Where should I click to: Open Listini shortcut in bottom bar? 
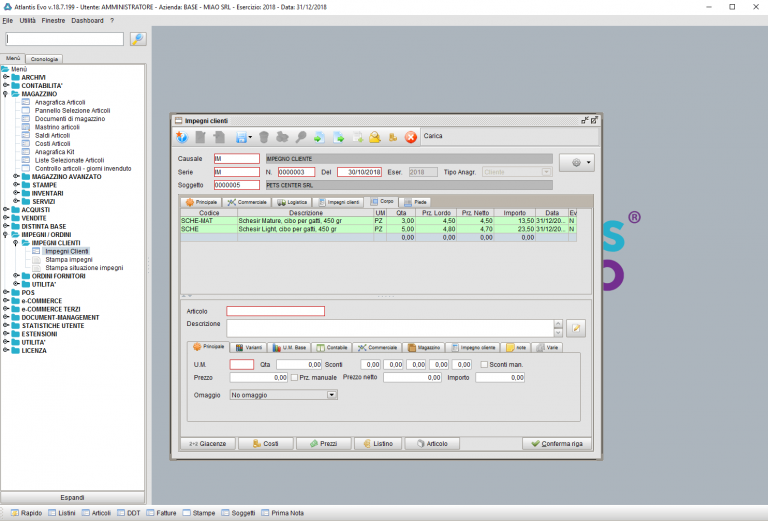click(62, 513)
